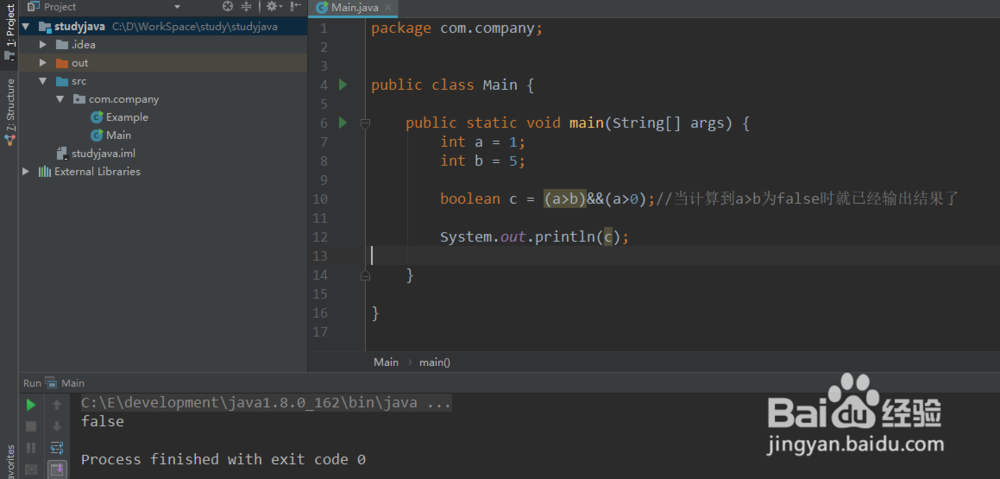Click the Pause output icon
Screen dimensions: 1000x479
[31, 448]
